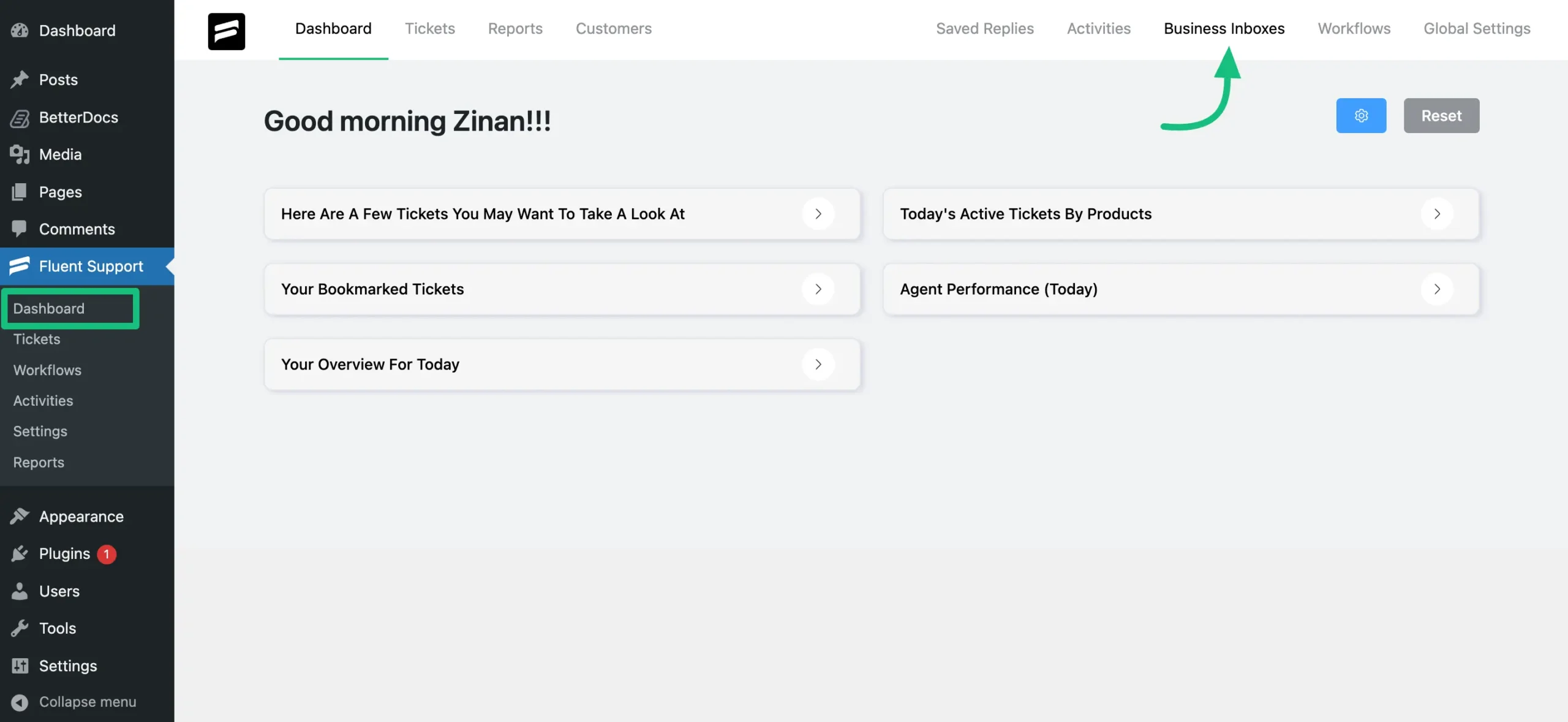Switch to the Dashboard top tab
1568x722 pixels.
[x=333, y=28]
